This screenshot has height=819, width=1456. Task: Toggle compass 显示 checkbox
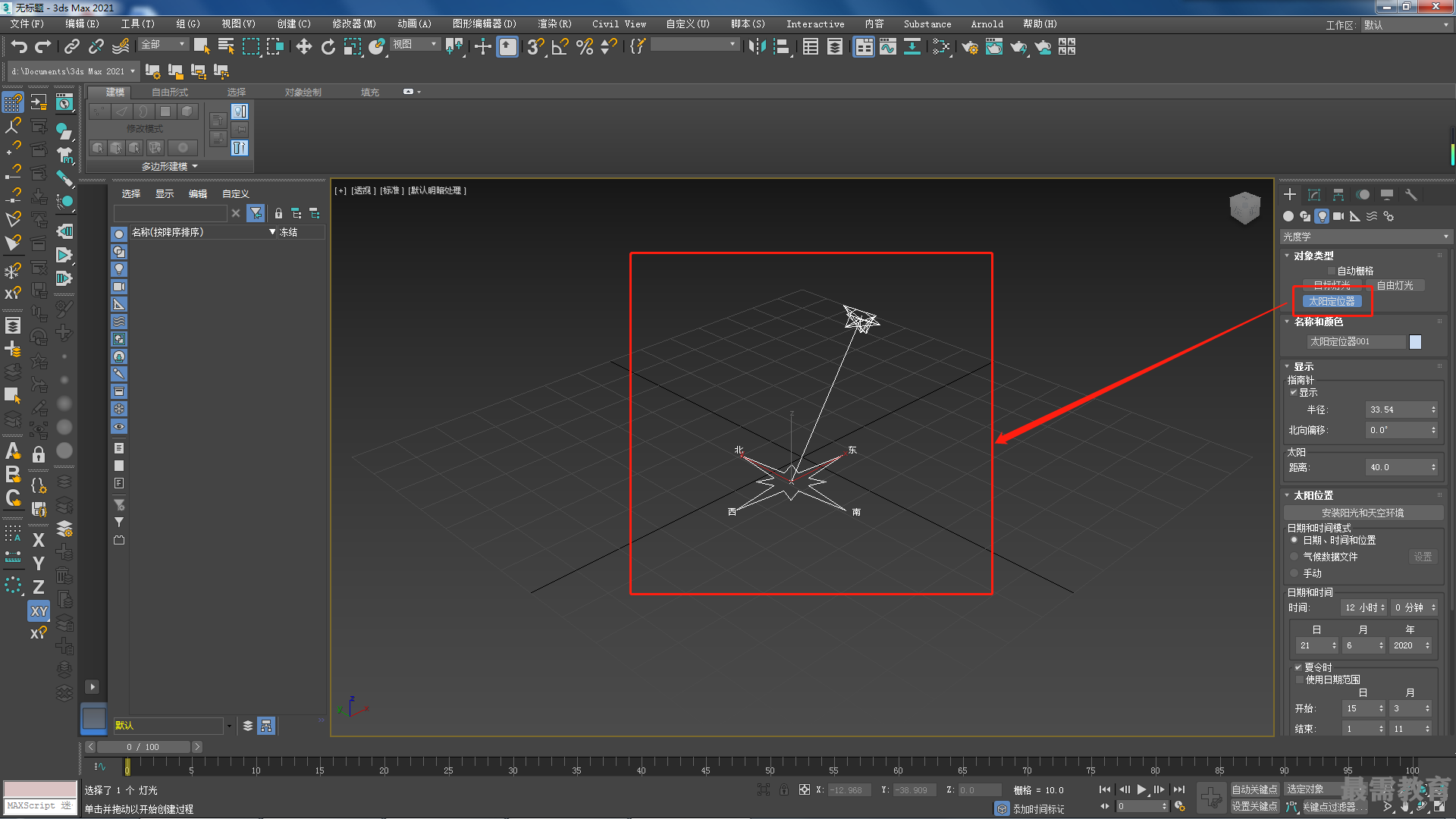pos(1294,393)
